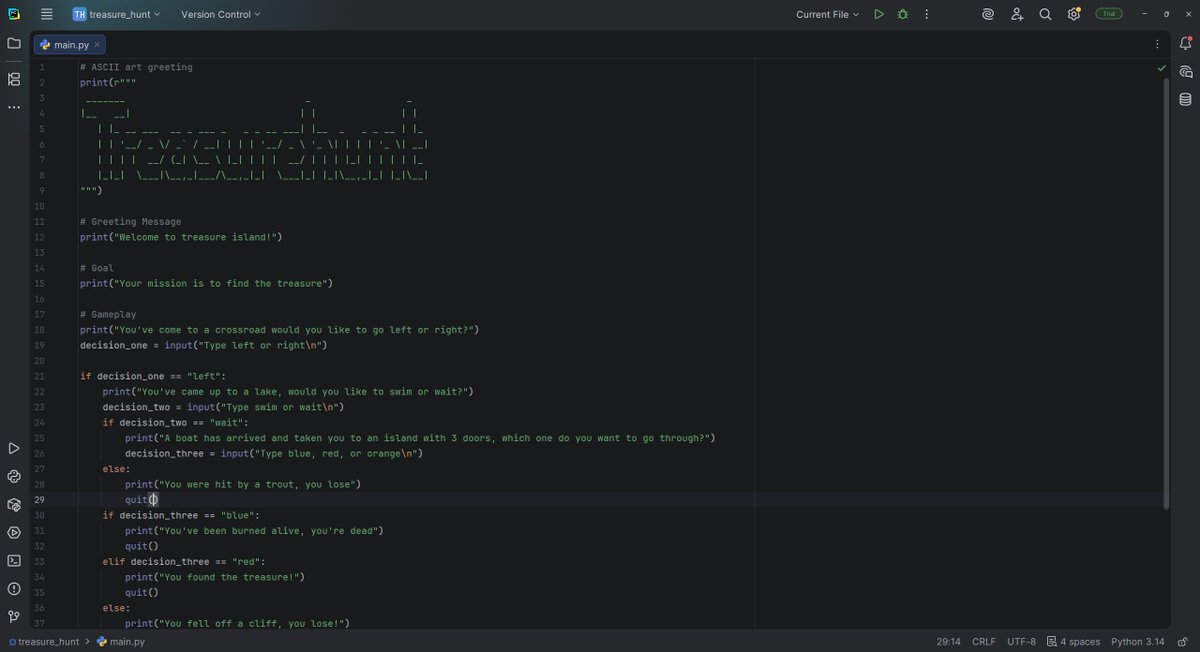This screenshot has width=1200, height=652.
Task: Open the Structure tool window
Action: point(14,79)
